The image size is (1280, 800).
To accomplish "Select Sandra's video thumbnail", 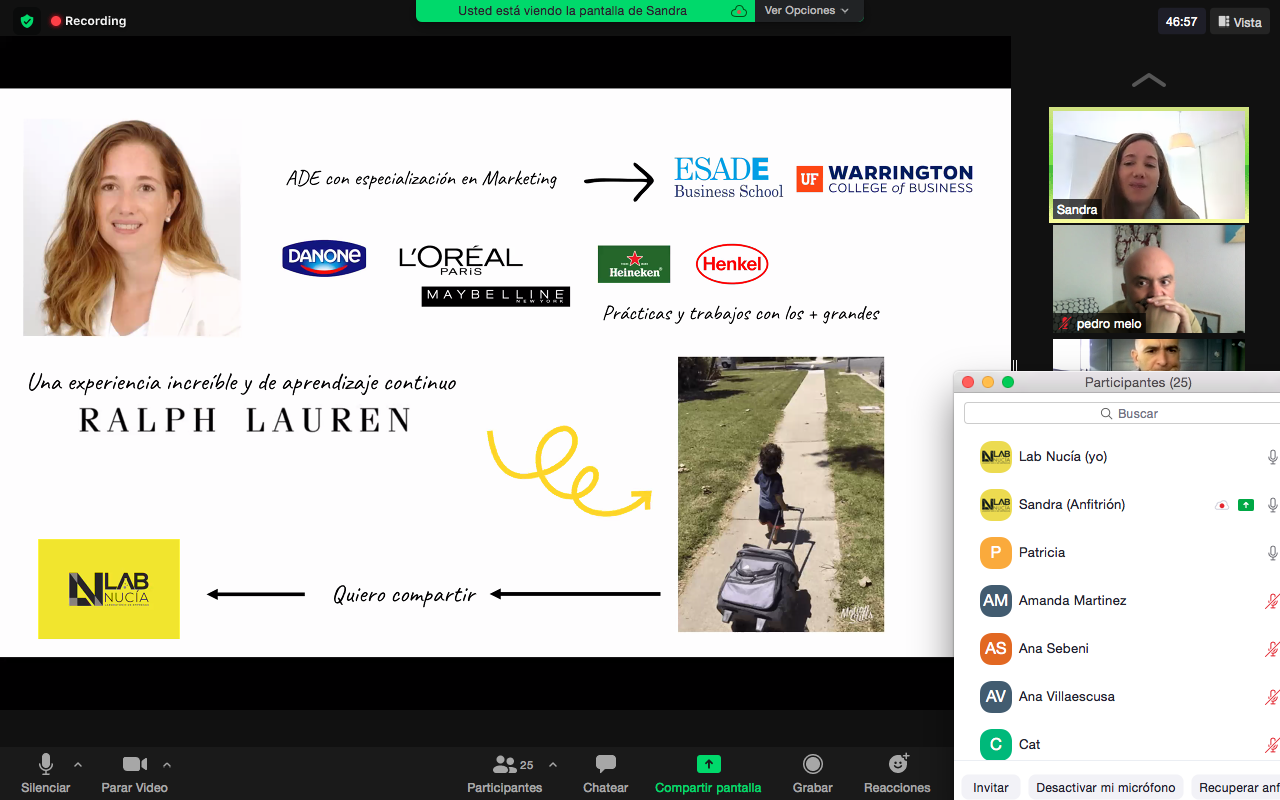I will 1149,165.
